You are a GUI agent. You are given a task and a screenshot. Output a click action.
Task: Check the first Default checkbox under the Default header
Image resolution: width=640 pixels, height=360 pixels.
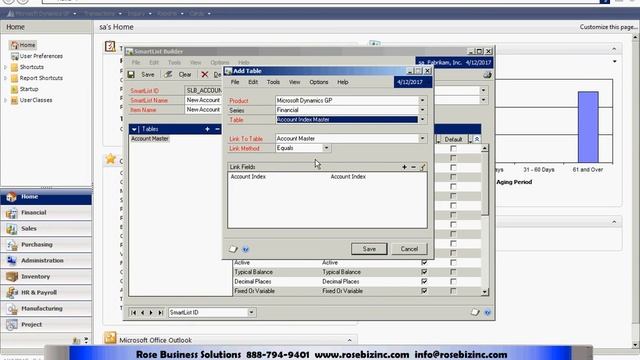(453, 149)
